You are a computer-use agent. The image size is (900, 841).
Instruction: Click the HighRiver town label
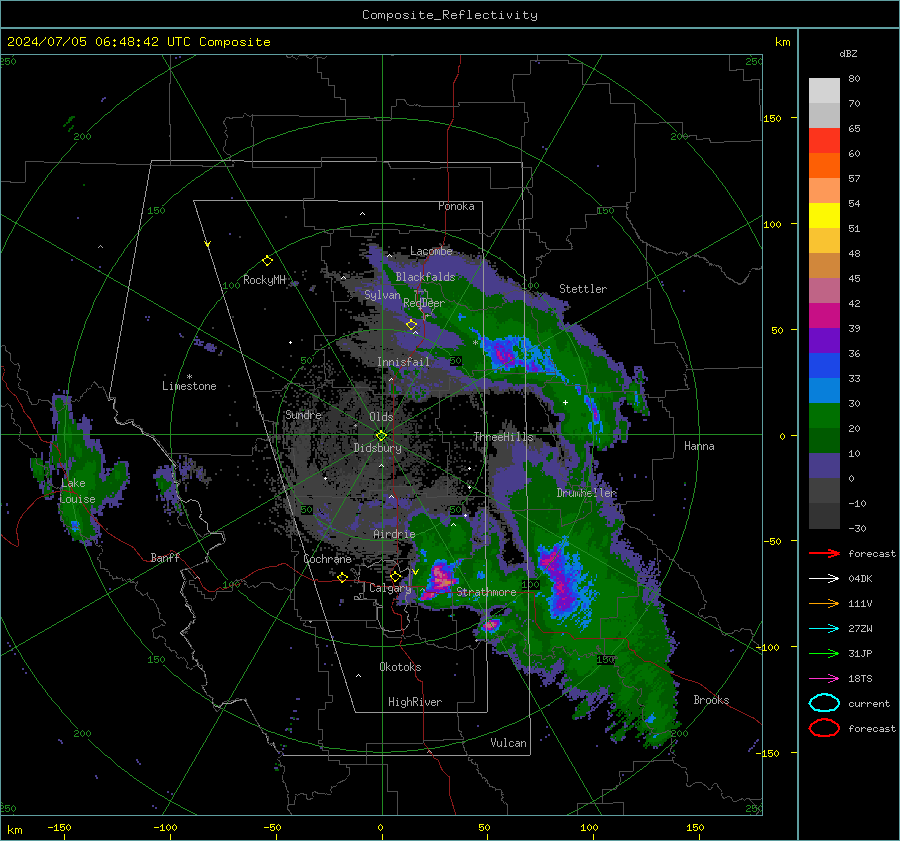pyautogui.click(x=415, y=702)
